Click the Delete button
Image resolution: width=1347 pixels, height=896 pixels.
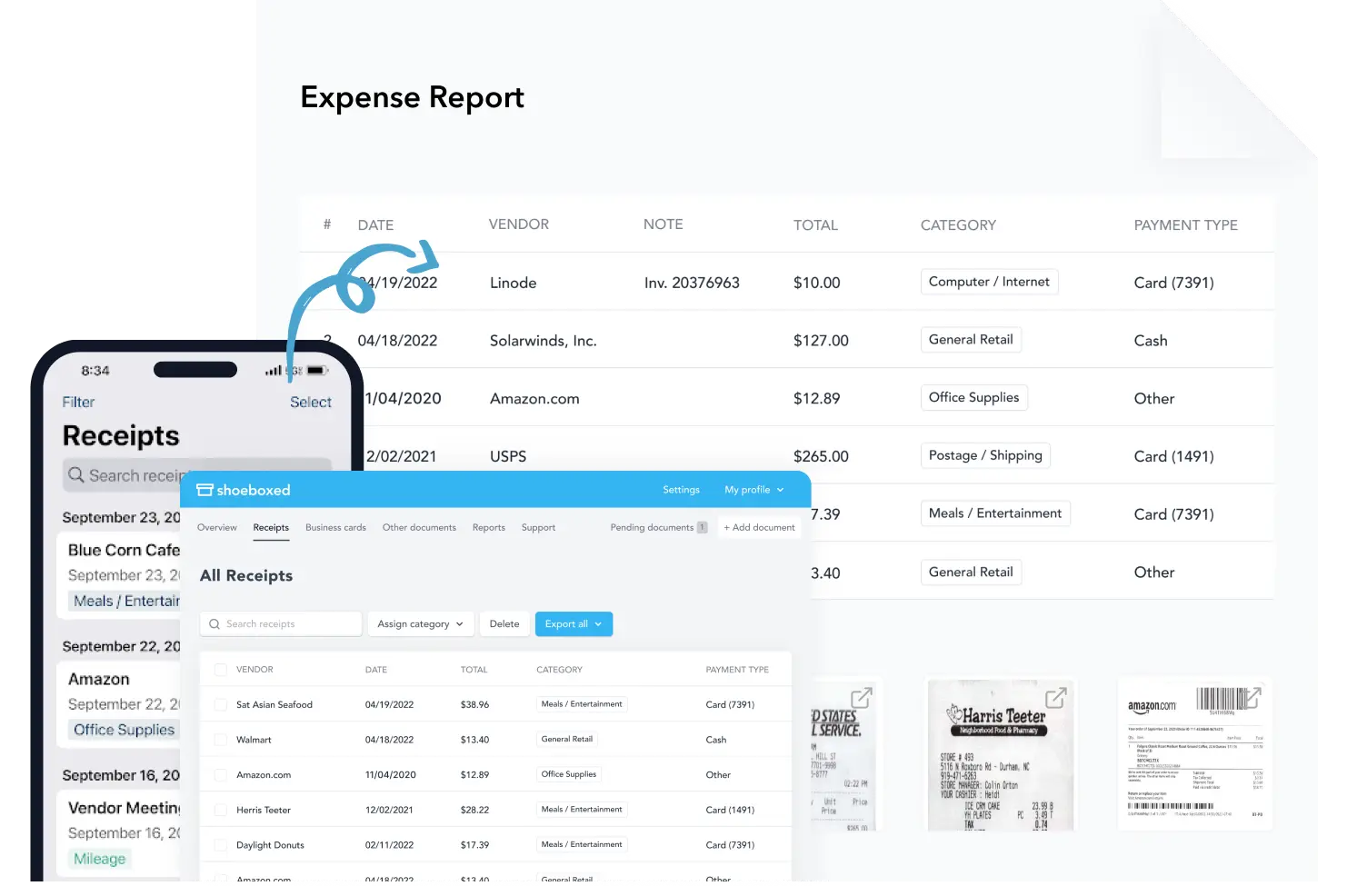click(x=504, y=624)
